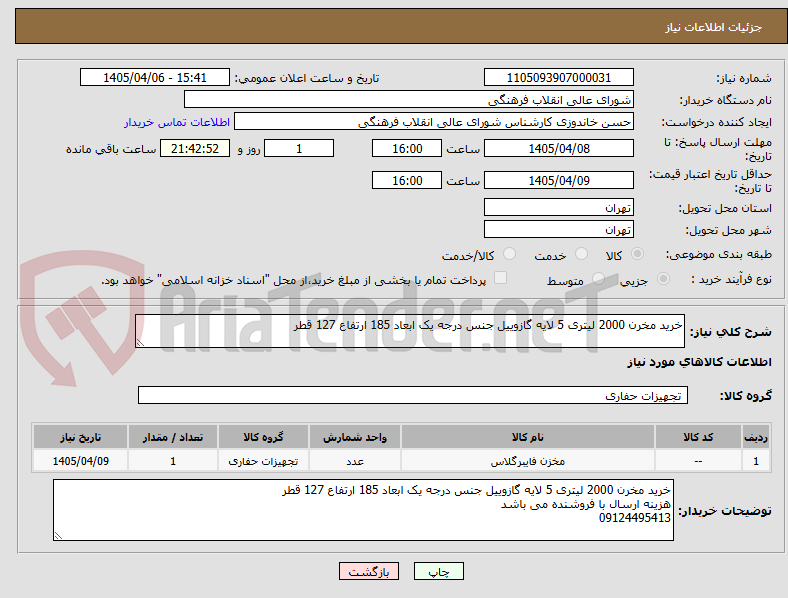Screen dimensions: 788x598
Task: Click the واحد شمارش column header
Action: [x=355, y=437]
